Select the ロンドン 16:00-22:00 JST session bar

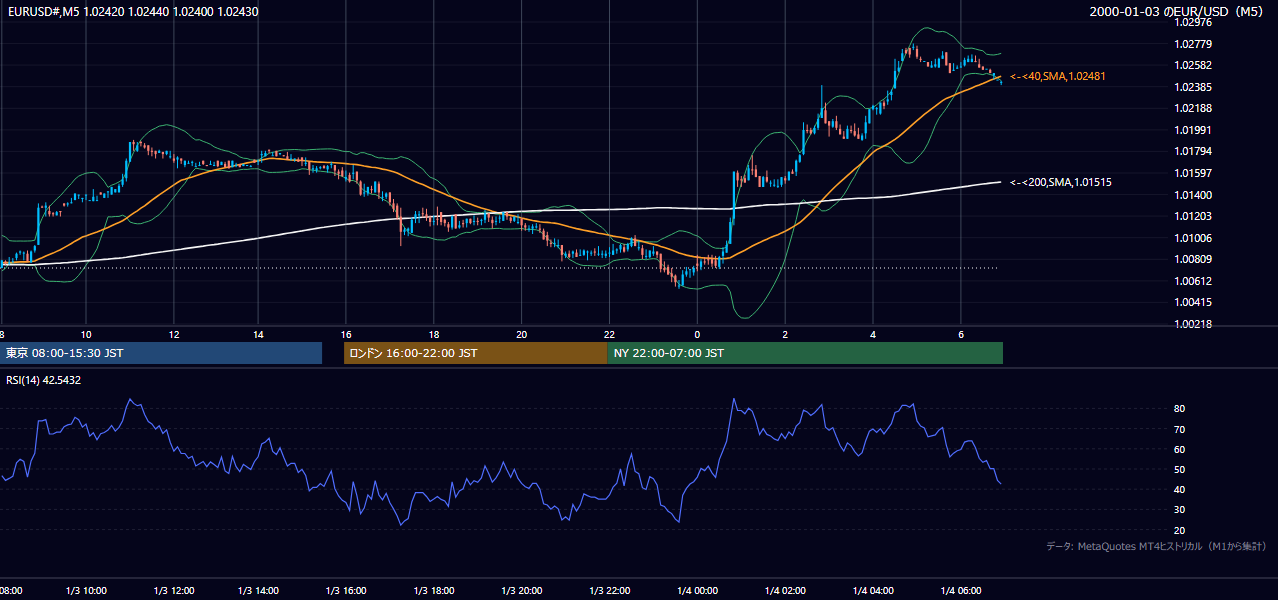coord(475,353)
